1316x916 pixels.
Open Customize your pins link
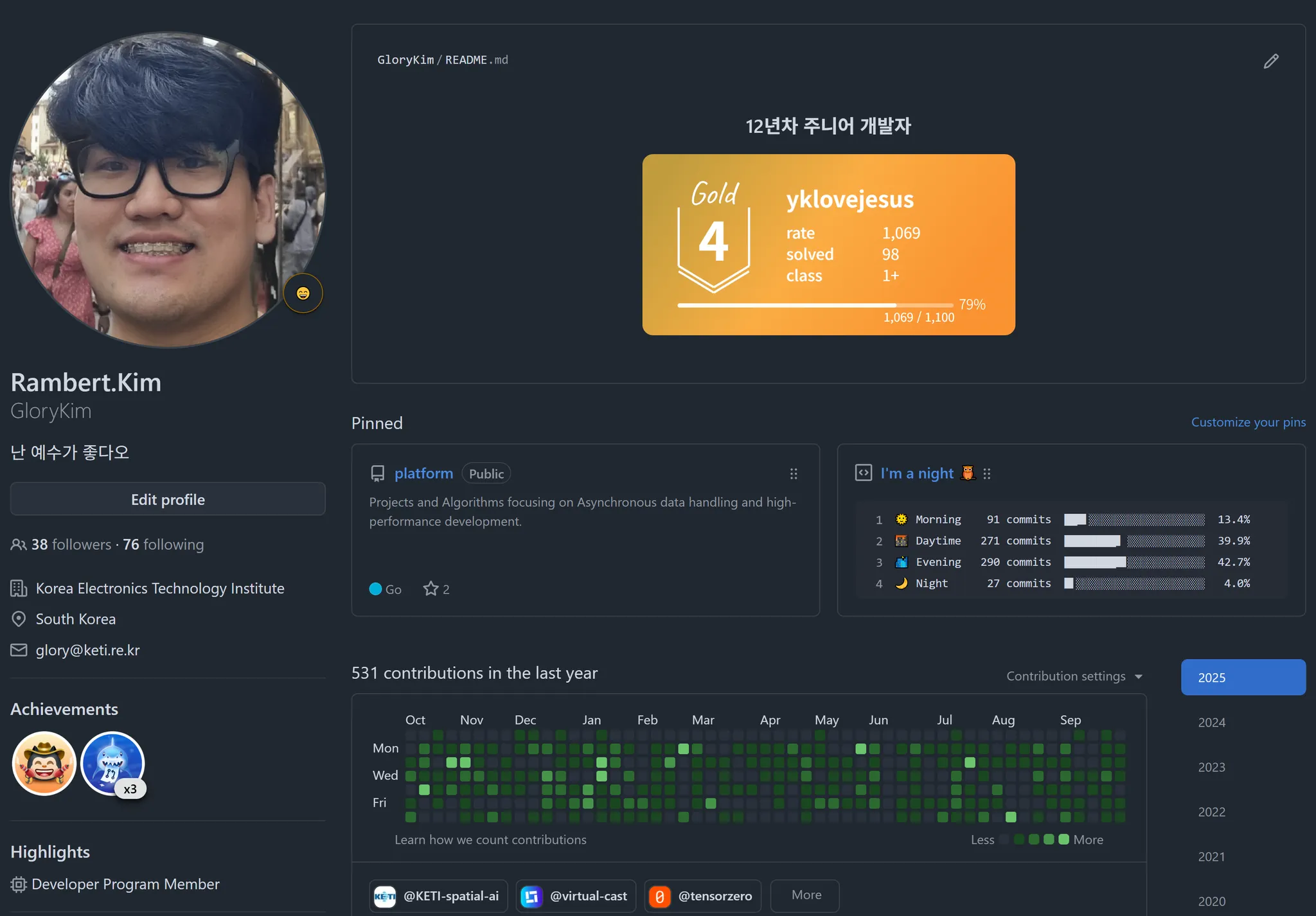click(1248, 422)
